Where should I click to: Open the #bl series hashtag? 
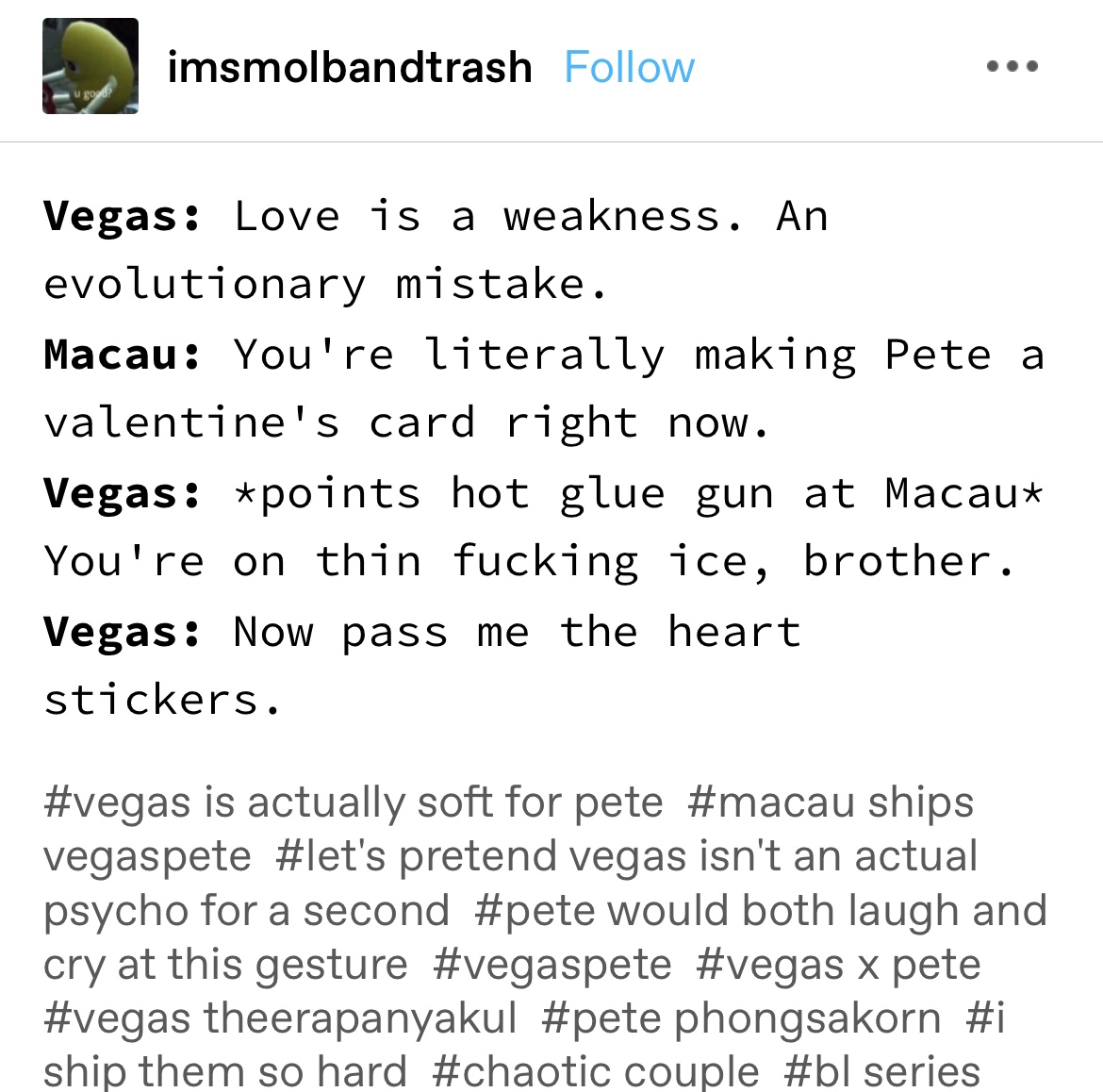click(881, 1071)
